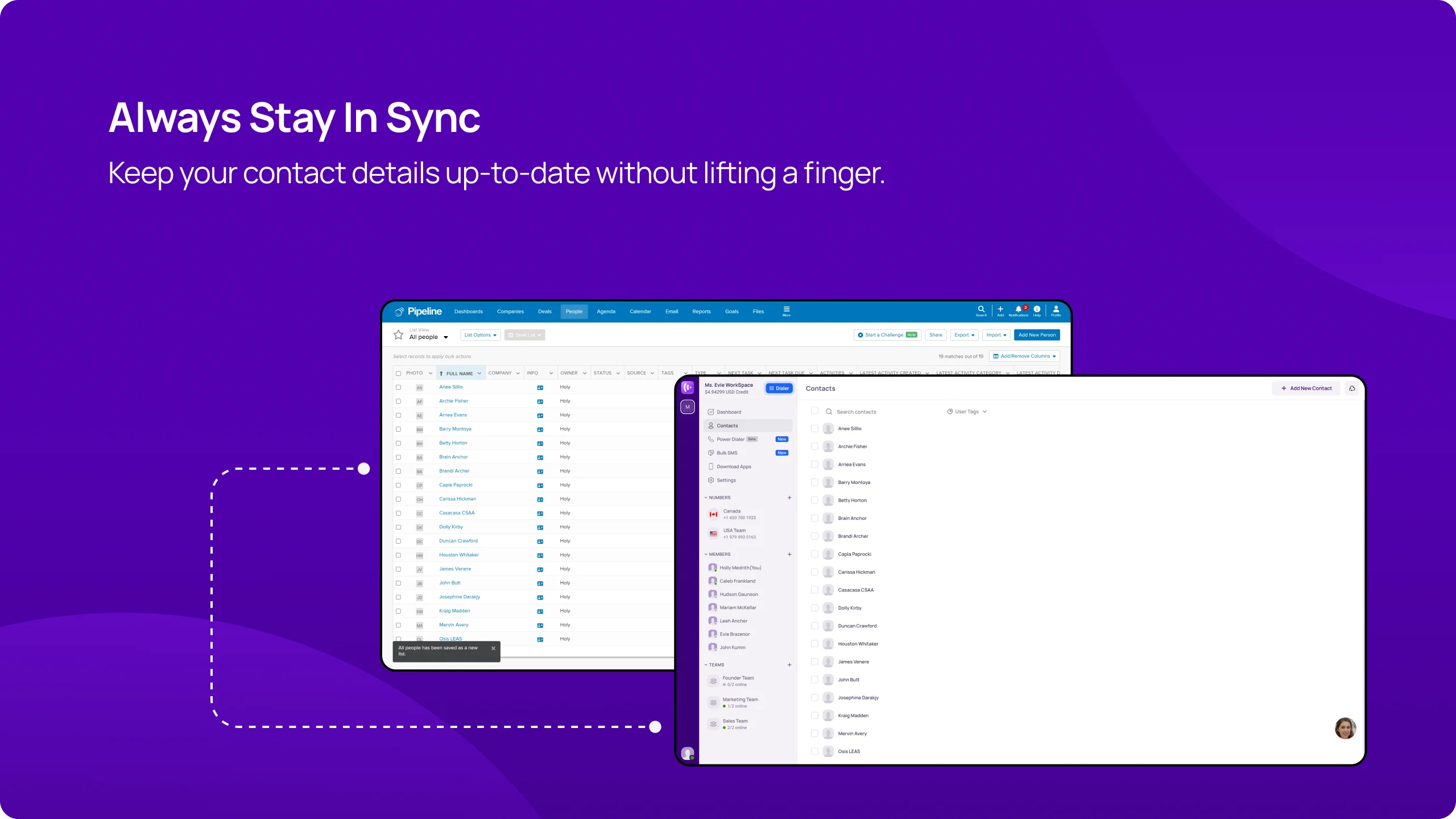Open the Reports tab in Pipeline
The image size is (1456, 819).
pos(701,312)
